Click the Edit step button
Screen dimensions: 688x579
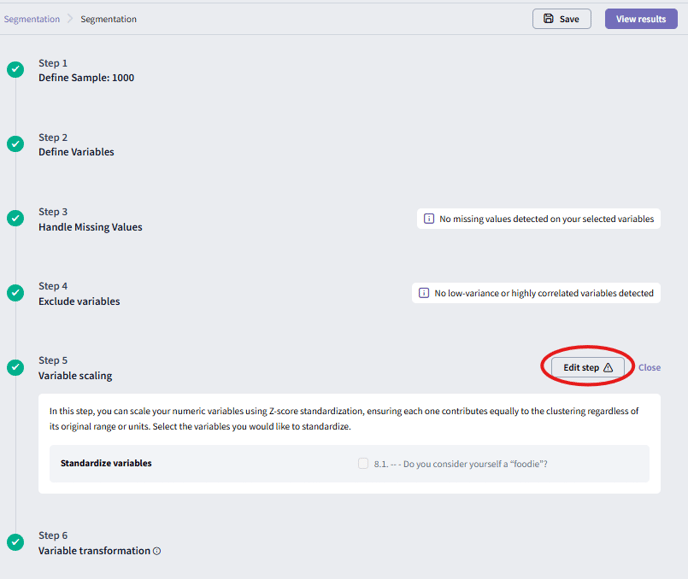(588, 367)
